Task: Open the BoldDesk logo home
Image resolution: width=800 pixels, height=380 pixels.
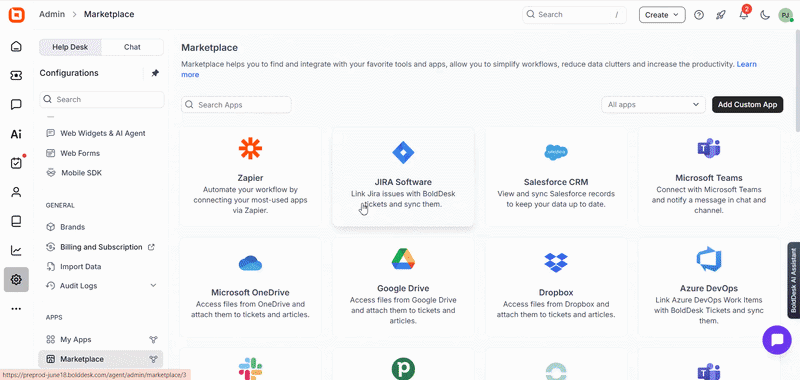Action: pyautogui.click(x=16, y=15)
